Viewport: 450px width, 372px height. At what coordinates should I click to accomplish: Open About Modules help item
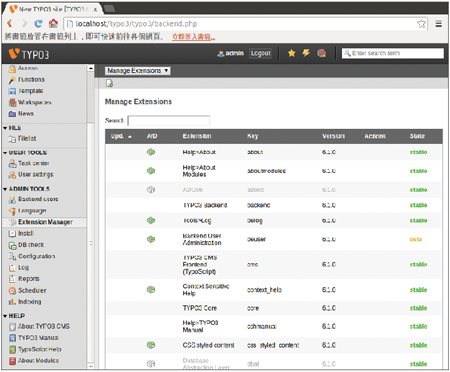[38, 361]
